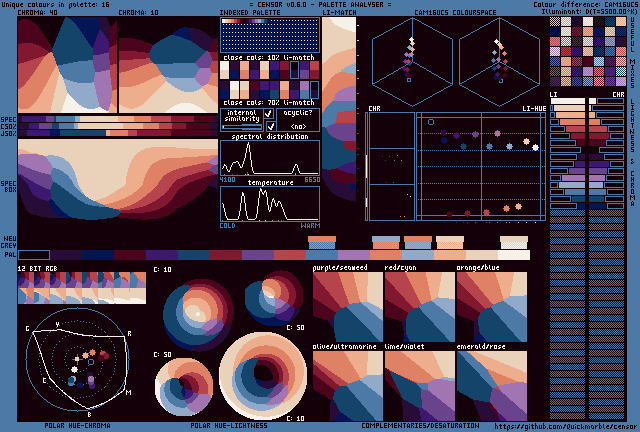
Task: Click the indexed palette dotted grid
Action: (x=270, y=35)
